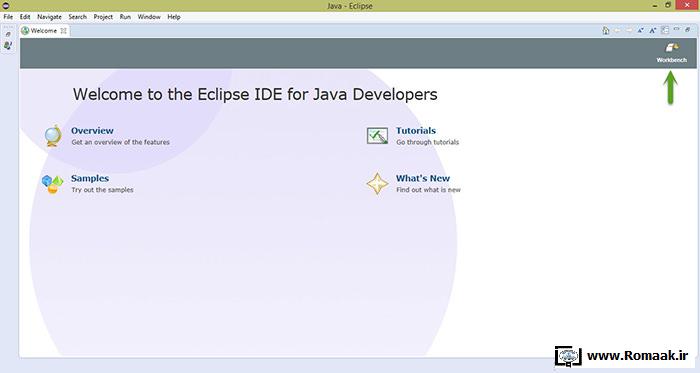Open the Edit menu
This screenshot has width=700, height=373.
coord(25,17)
